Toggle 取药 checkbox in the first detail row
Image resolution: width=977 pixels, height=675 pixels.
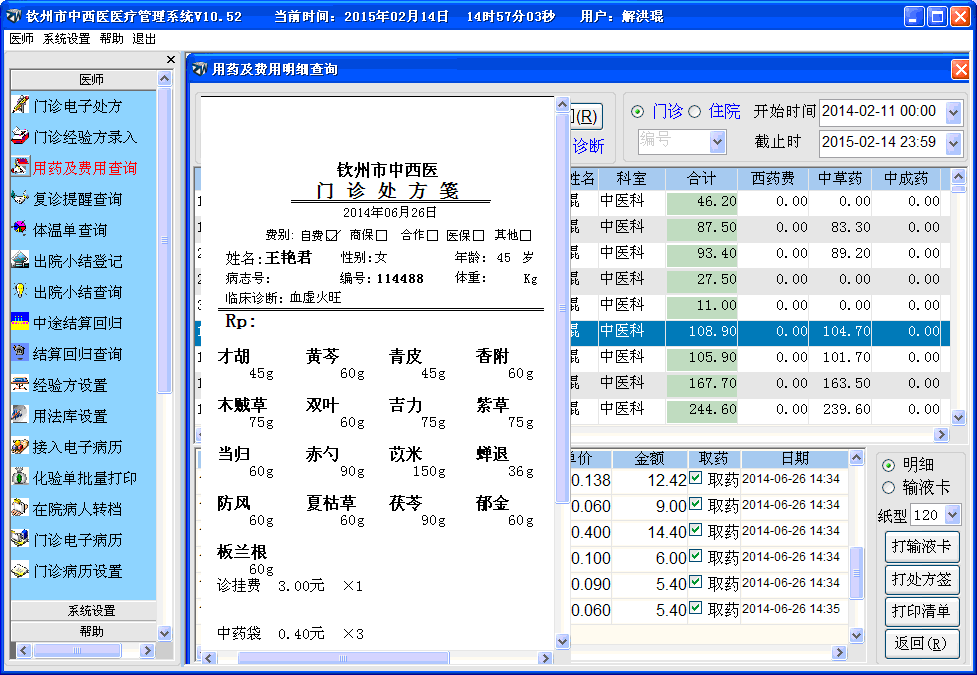coord(696,479)
